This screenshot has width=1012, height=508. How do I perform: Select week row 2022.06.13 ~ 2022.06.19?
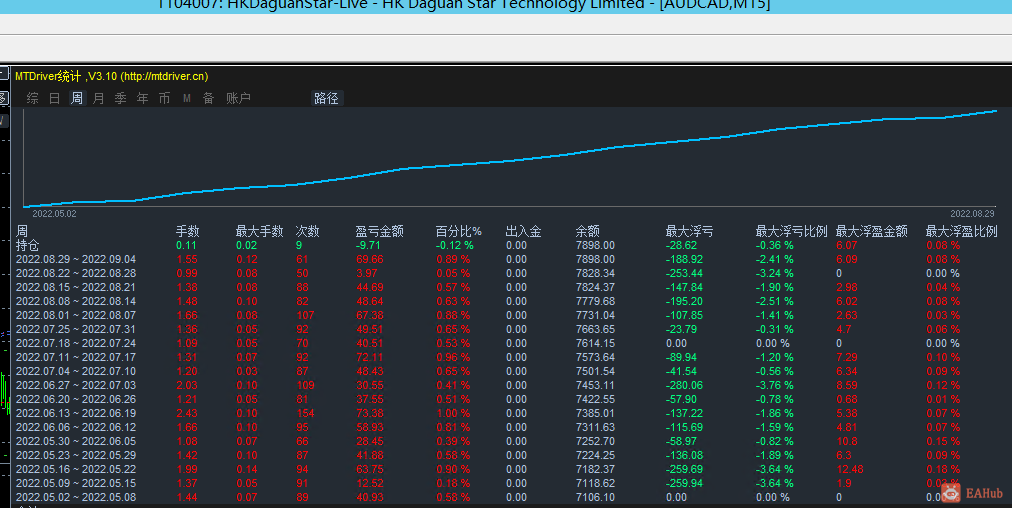click(76, 413)
